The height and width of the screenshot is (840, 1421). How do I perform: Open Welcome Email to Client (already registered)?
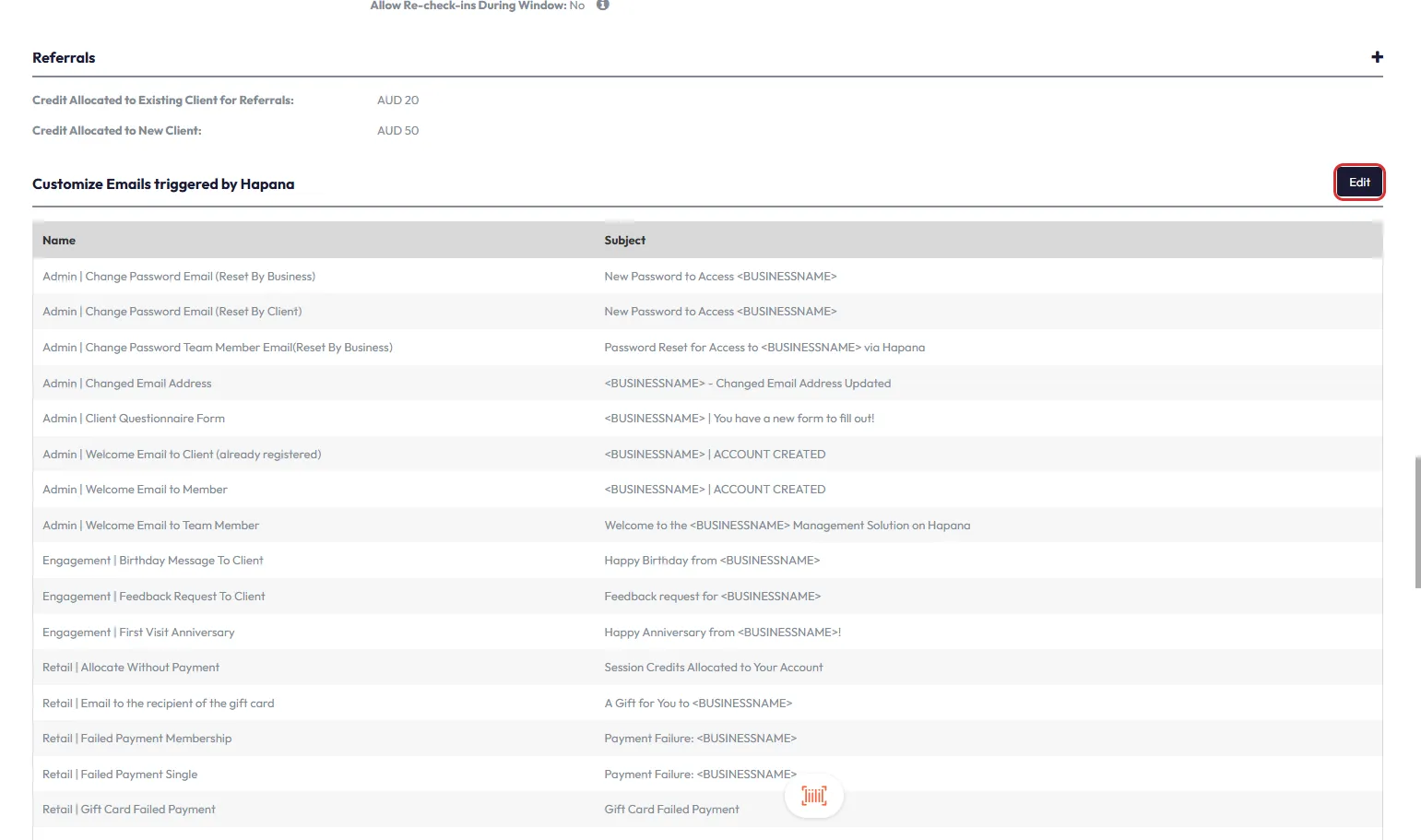[182, 455]
